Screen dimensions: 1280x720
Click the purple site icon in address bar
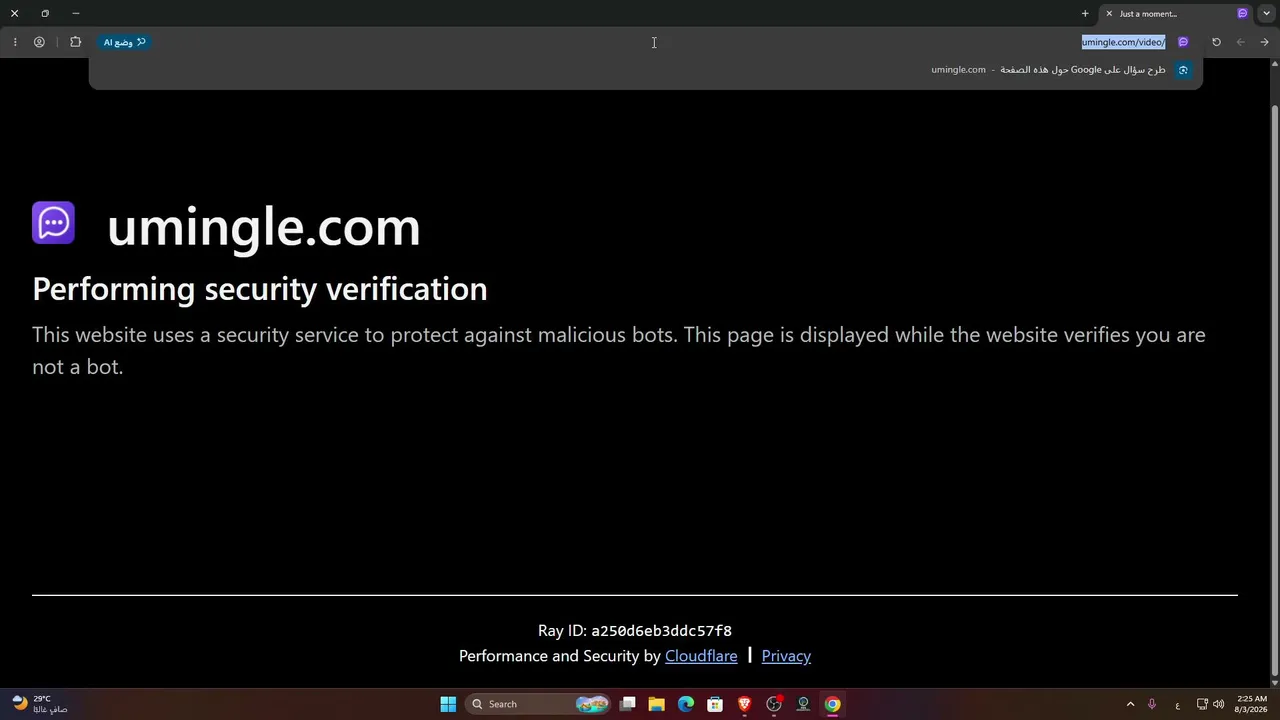point(1183,42)
